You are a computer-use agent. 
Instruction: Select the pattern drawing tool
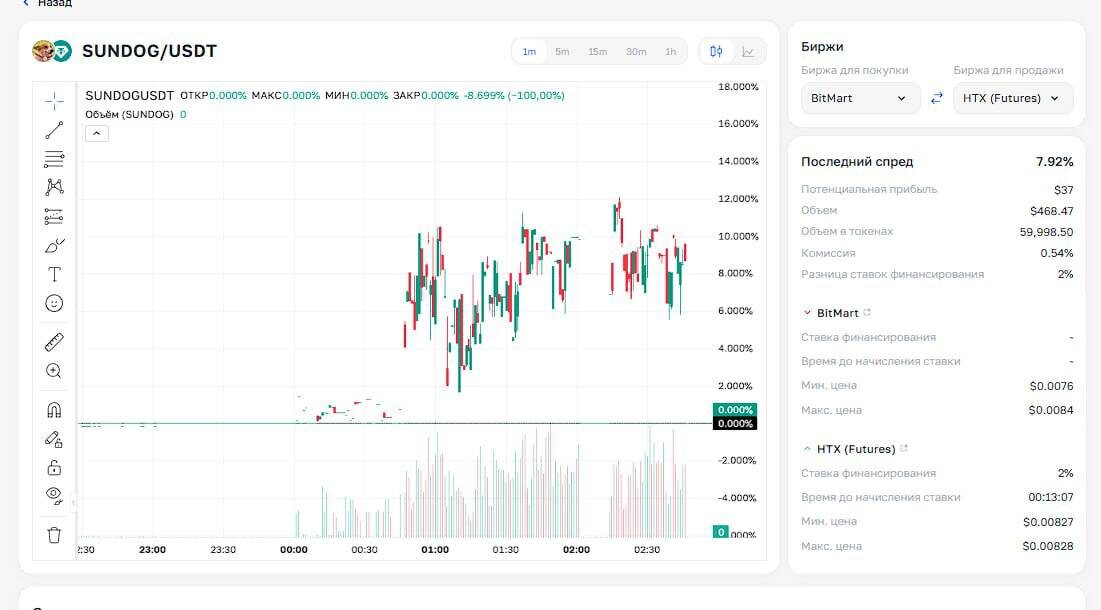pos(54,187)
